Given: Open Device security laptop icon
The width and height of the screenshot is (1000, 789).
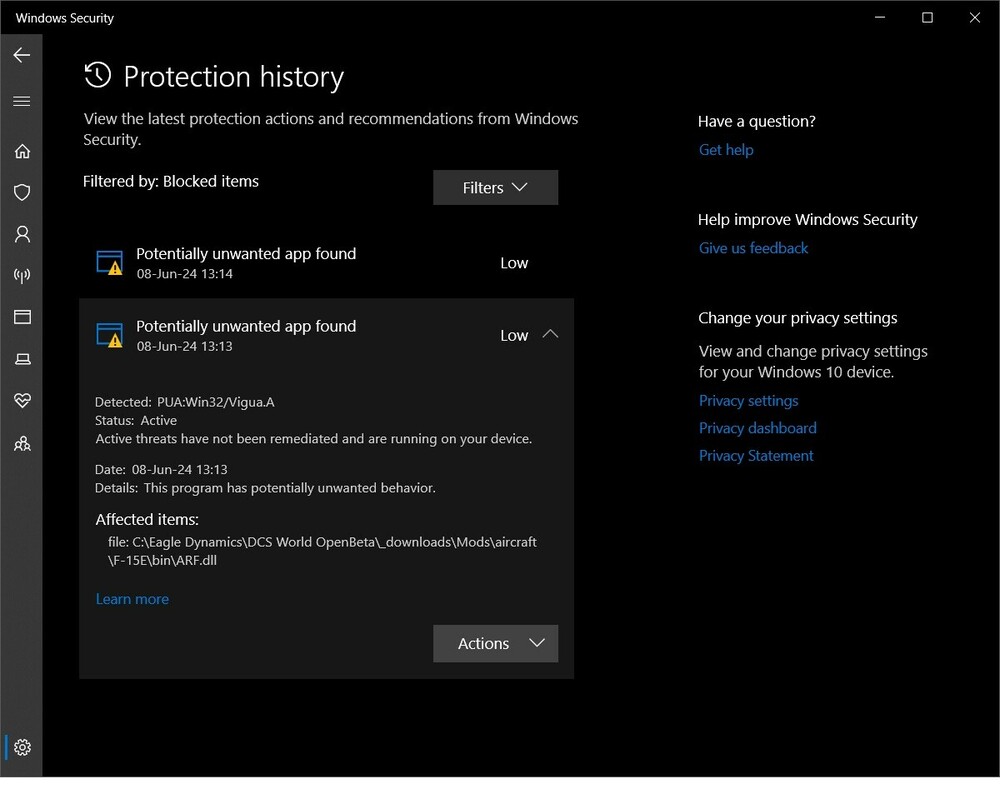Looking at the screenshot, I should click(22, 359).
